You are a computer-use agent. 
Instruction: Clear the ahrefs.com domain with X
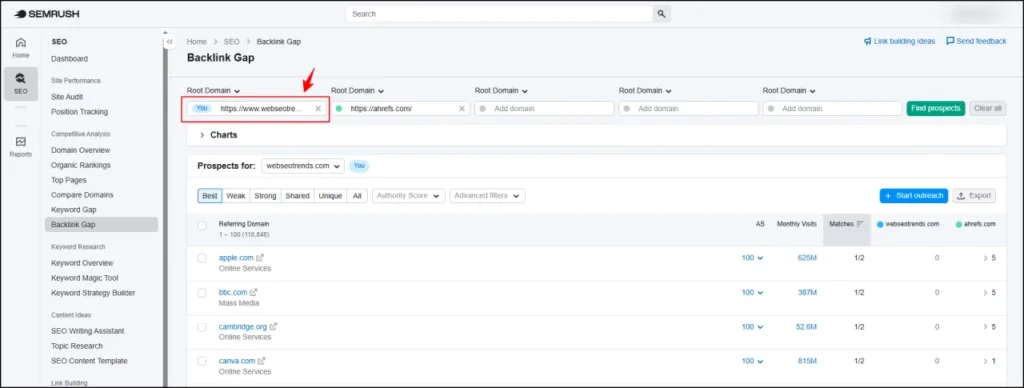coord(462,108)
